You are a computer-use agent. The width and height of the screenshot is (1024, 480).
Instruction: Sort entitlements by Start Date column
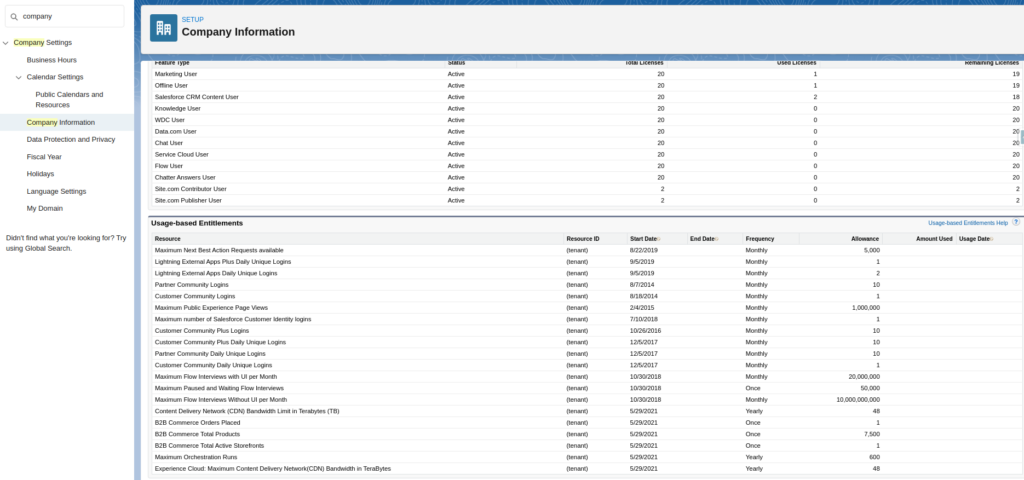click(644, 239)
